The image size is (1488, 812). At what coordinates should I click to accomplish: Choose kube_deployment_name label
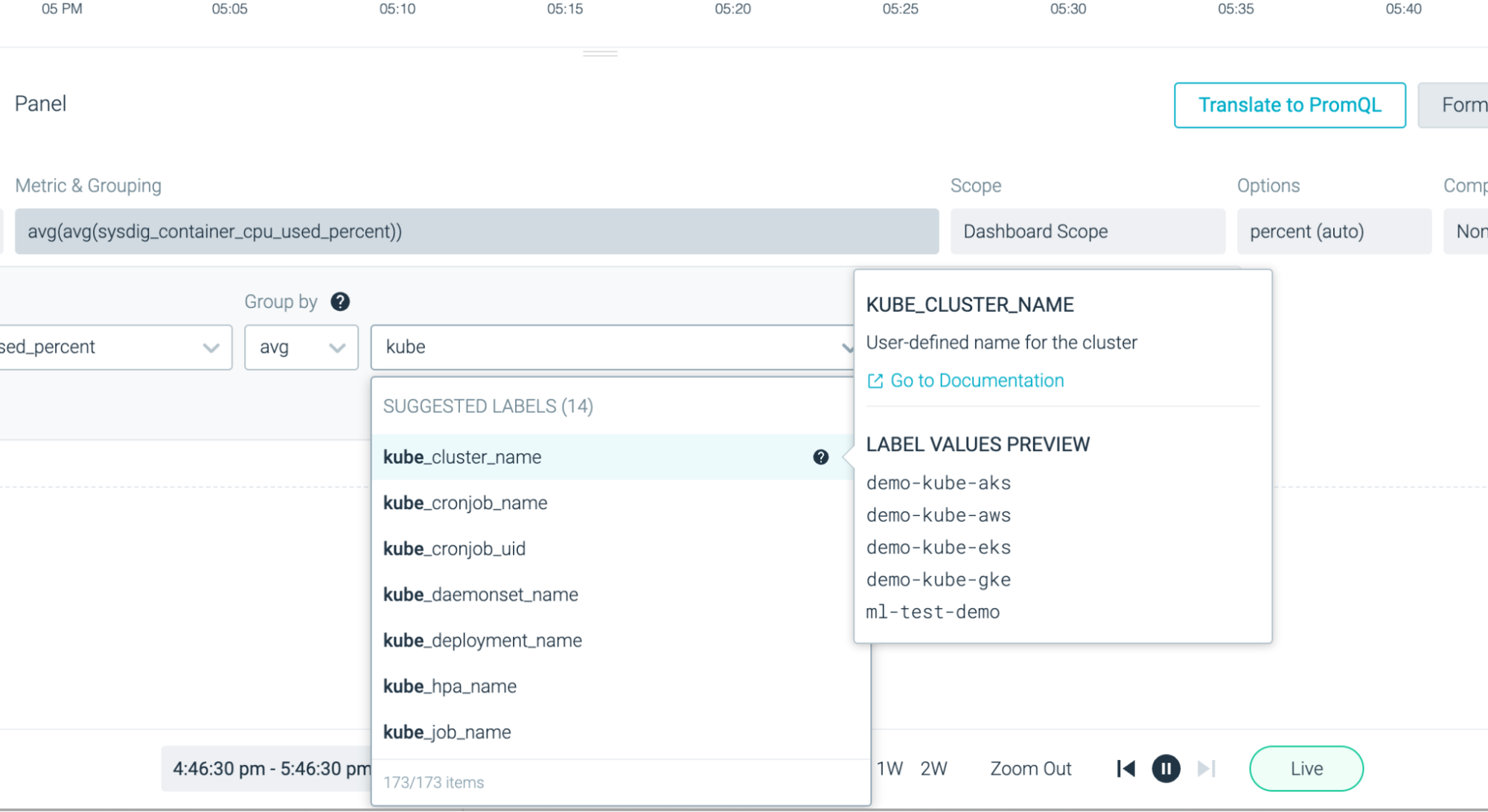tap(482, 640)
